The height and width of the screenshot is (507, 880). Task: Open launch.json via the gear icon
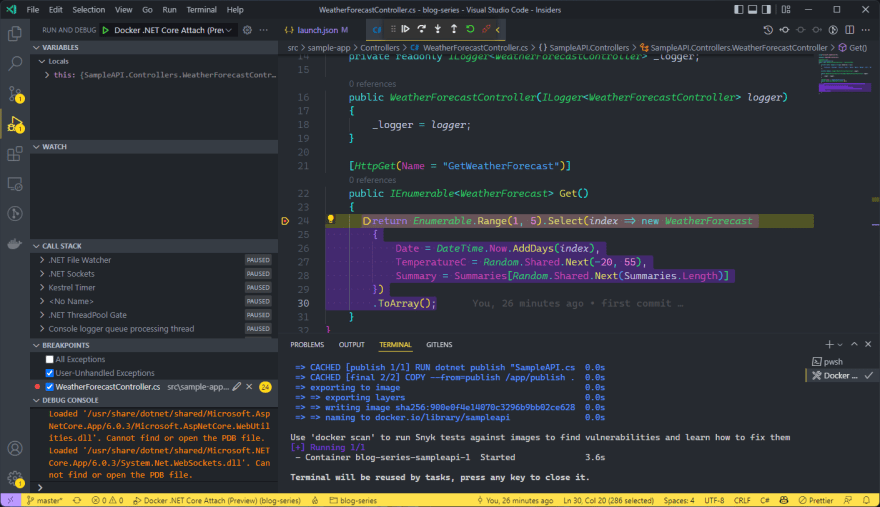click(248, 30)
